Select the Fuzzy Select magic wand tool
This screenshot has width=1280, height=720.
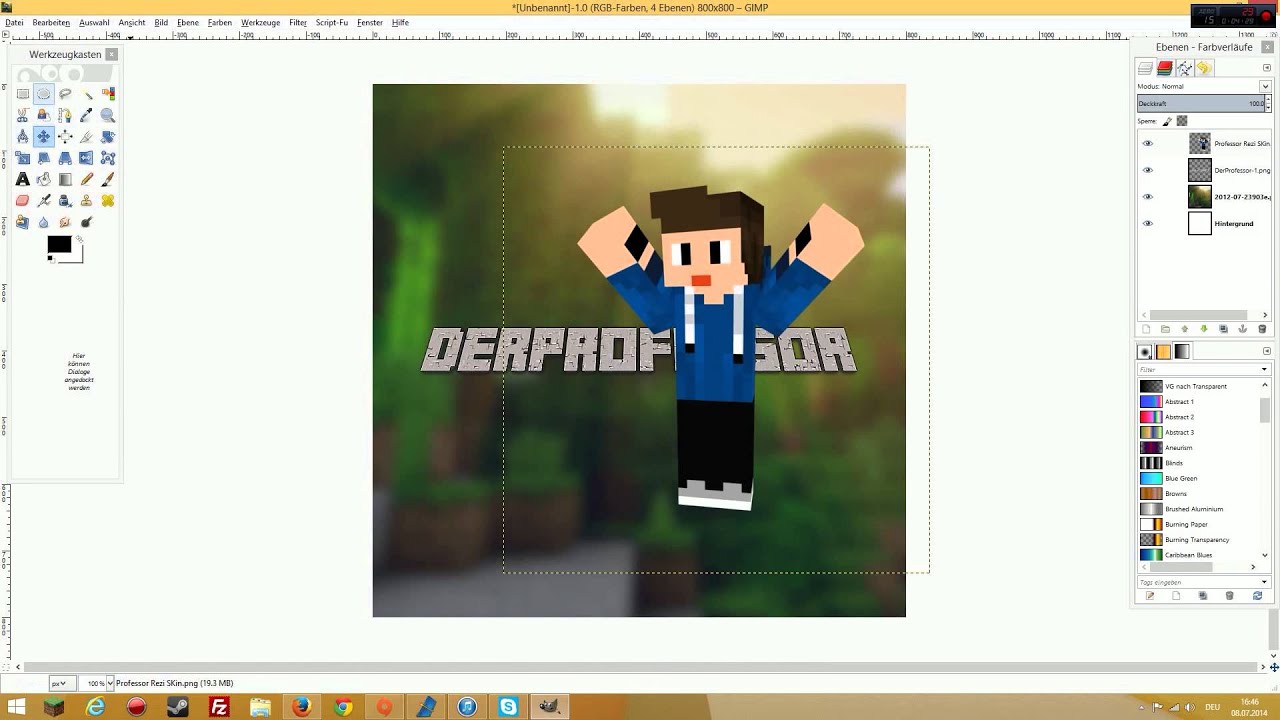coord(87,93)
